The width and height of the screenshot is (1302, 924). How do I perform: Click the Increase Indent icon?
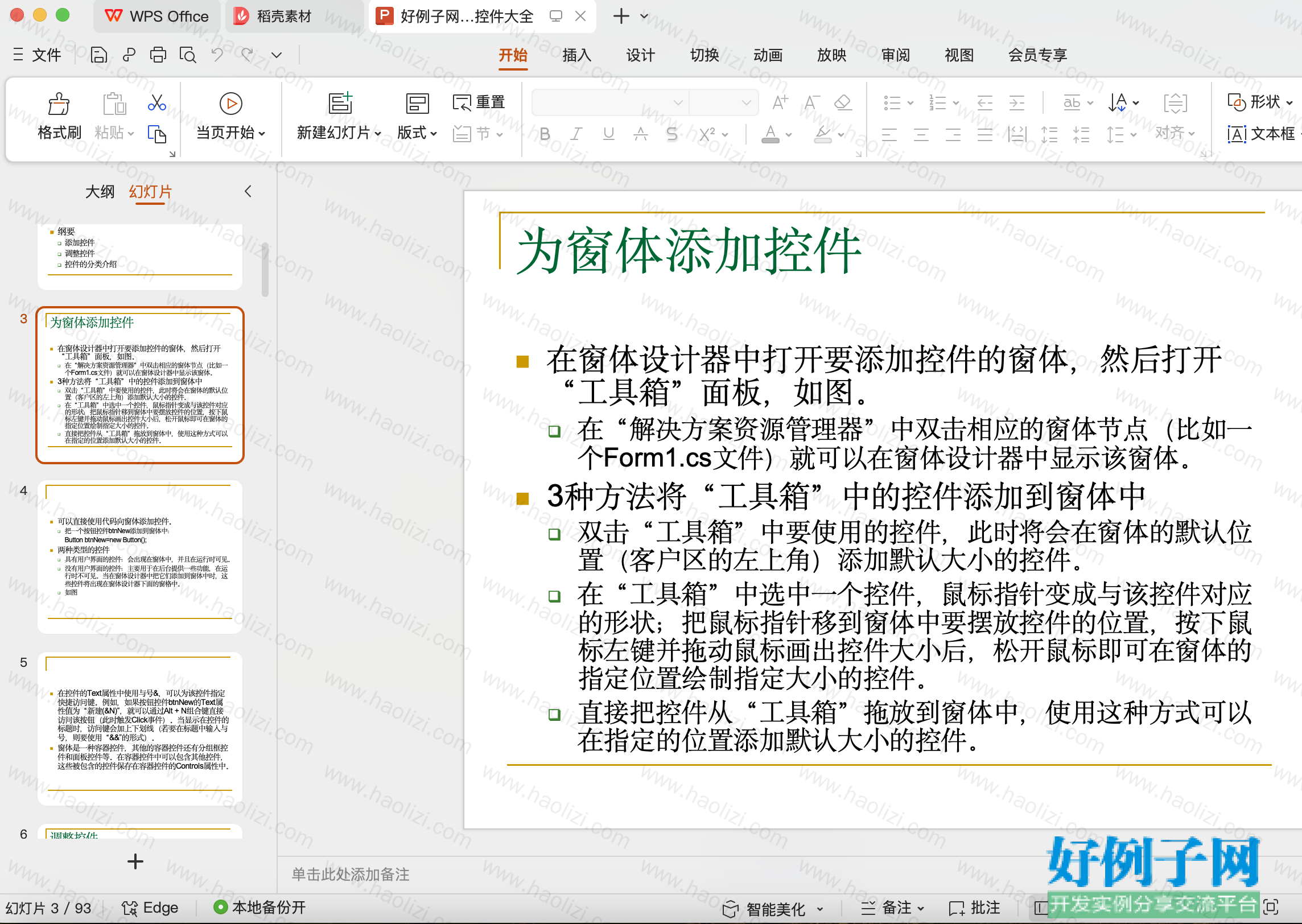1016,103
